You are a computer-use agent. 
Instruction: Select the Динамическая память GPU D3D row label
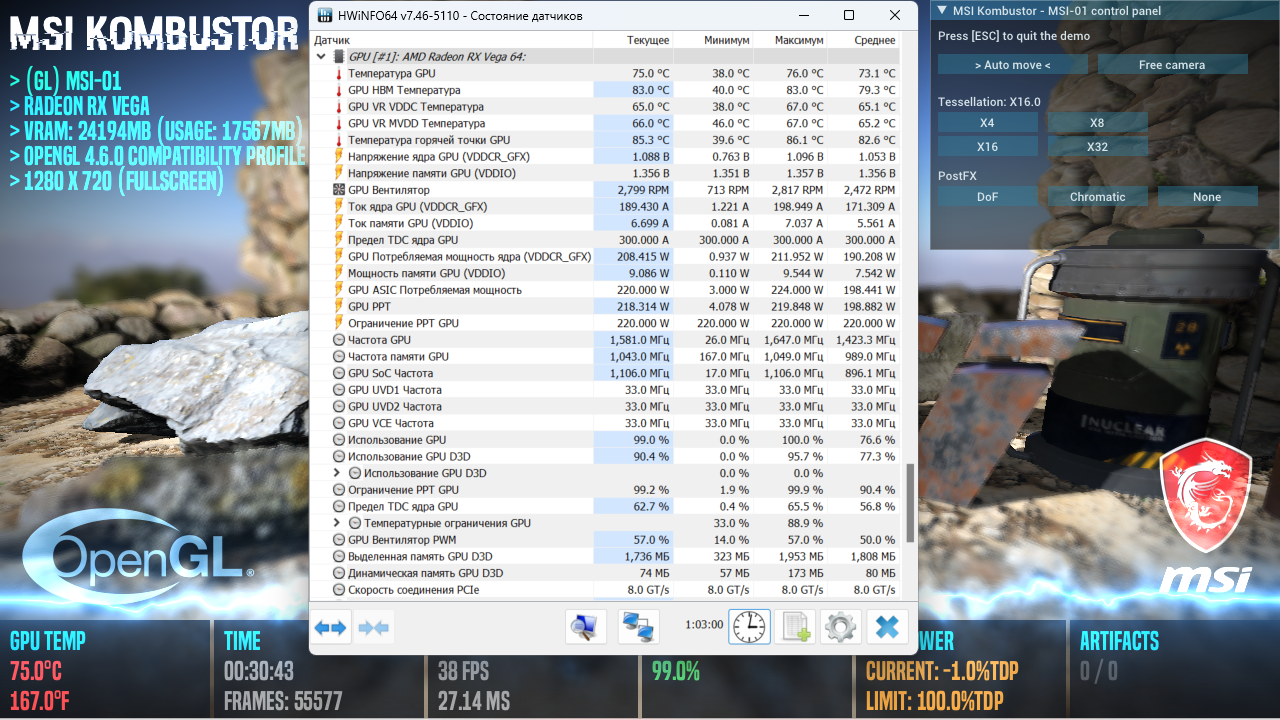pyautogui.click(x=425, y=573)
